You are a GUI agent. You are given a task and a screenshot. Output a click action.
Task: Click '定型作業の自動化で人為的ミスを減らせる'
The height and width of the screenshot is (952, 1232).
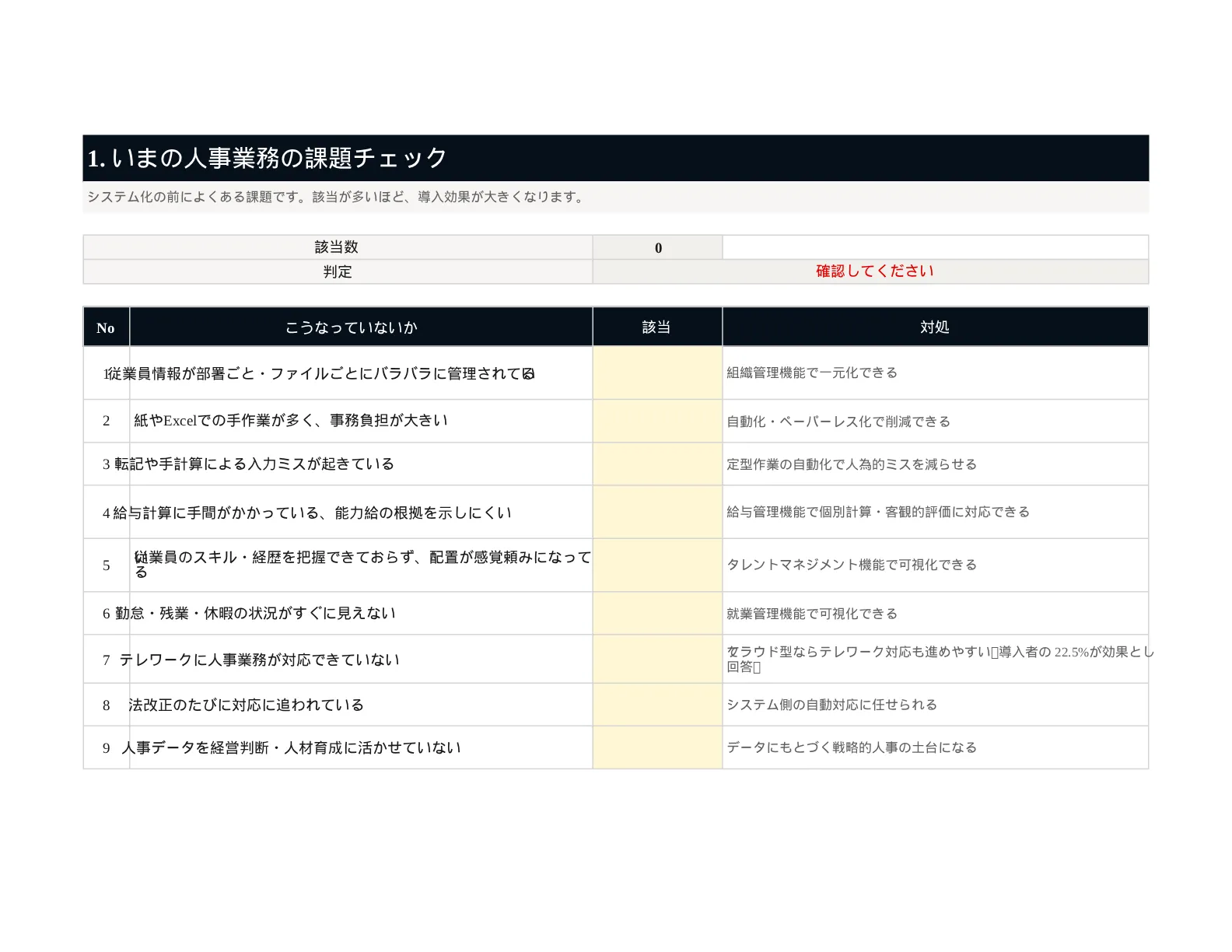[852, 464]
